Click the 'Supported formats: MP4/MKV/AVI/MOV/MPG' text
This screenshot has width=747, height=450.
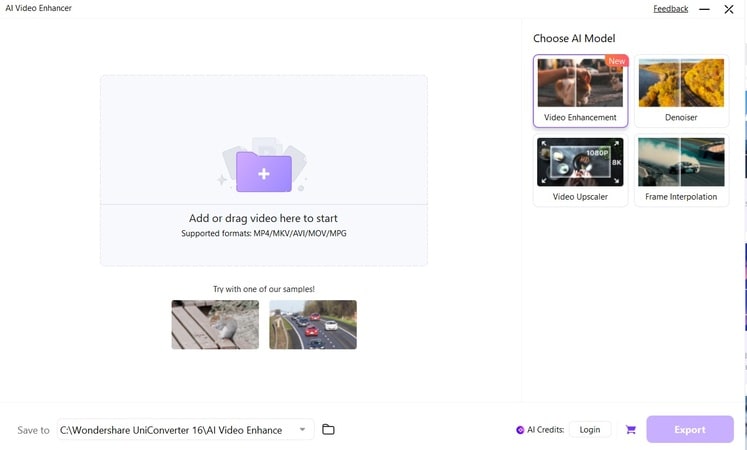click(263, 233)
